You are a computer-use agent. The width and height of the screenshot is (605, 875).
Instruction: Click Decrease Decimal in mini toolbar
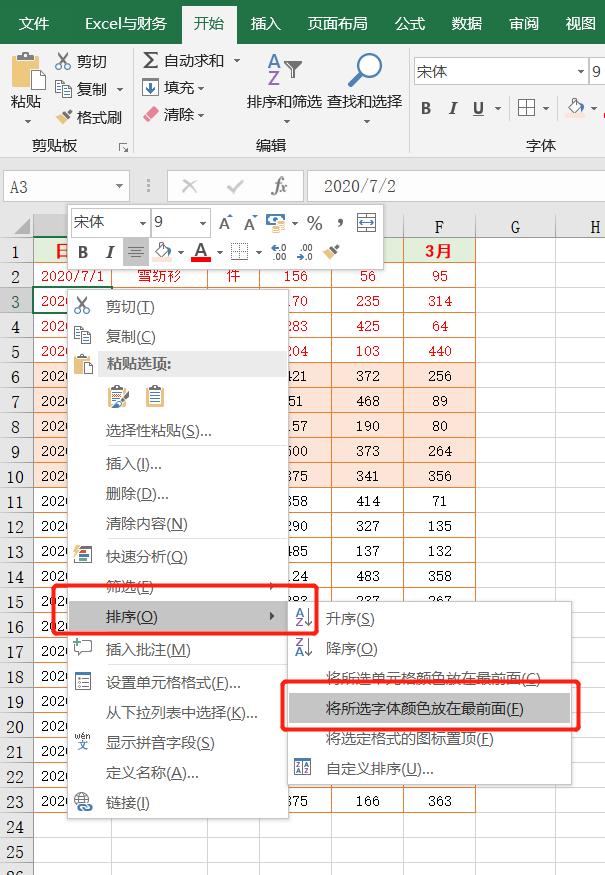tap(305, 252)
